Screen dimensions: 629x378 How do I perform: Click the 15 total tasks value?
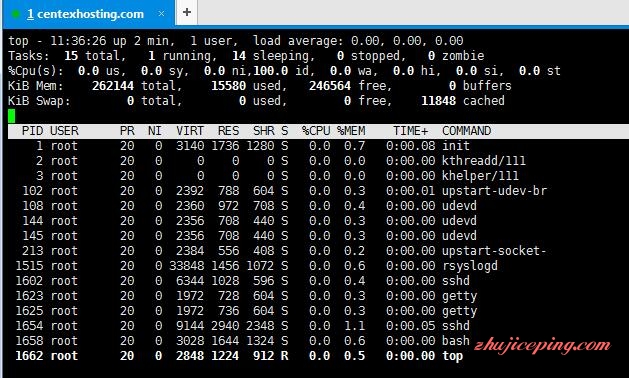[71, 56]
